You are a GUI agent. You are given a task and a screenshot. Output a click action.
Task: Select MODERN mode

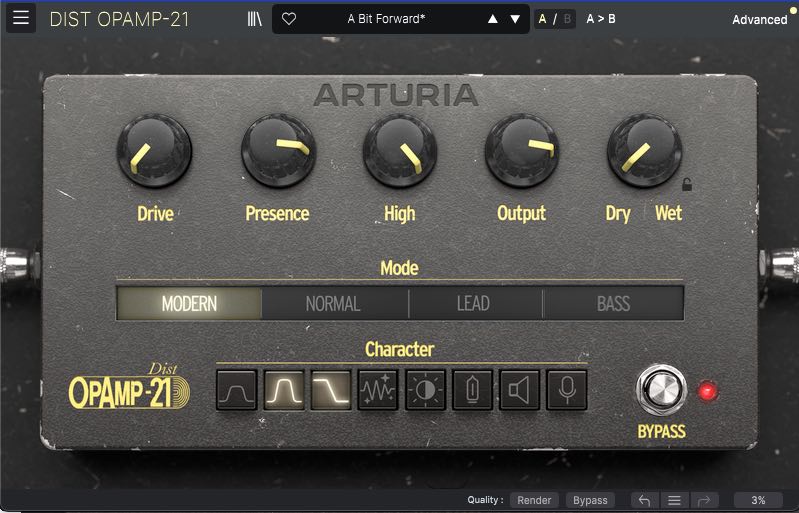point(189,304)
